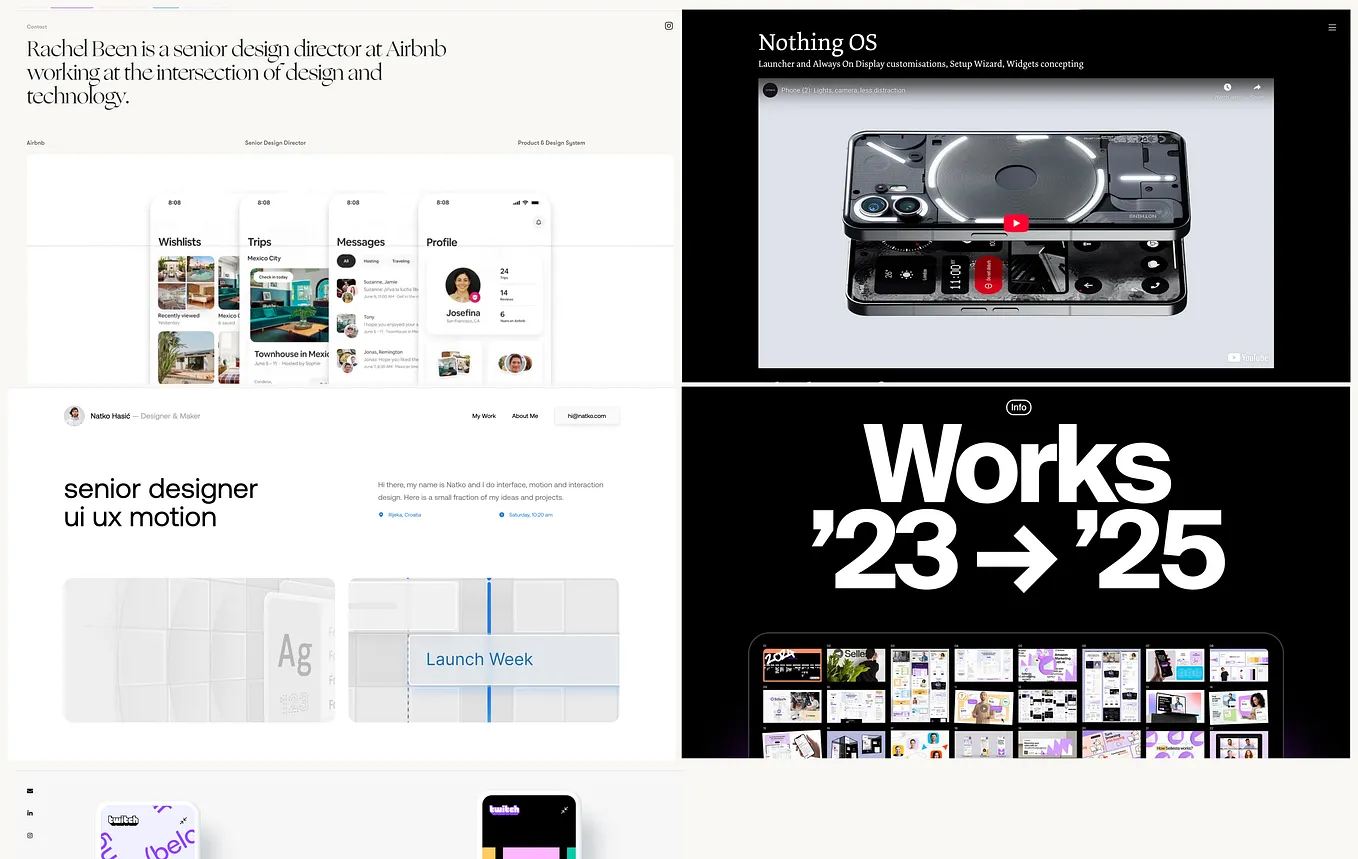The width and height of the screenshot is (1358, 859).
Task: Open the About Me navigation item
Action: click(x=525, y=415)
